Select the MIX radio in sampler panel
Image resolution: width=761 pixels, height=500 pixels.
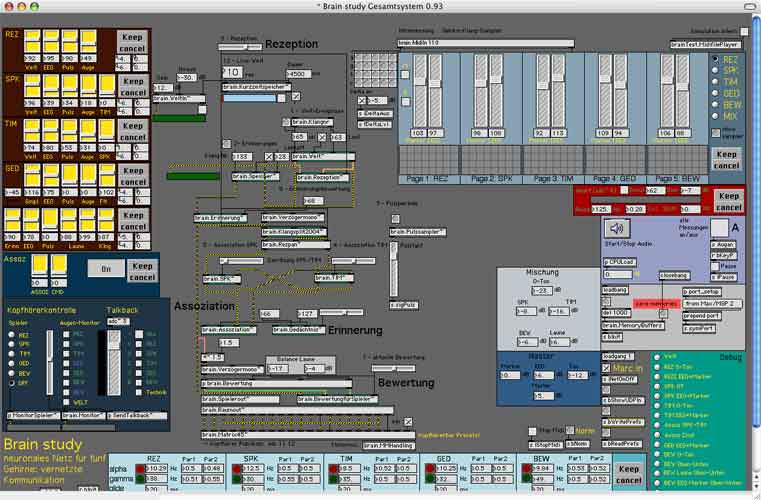tap(715, 116)
